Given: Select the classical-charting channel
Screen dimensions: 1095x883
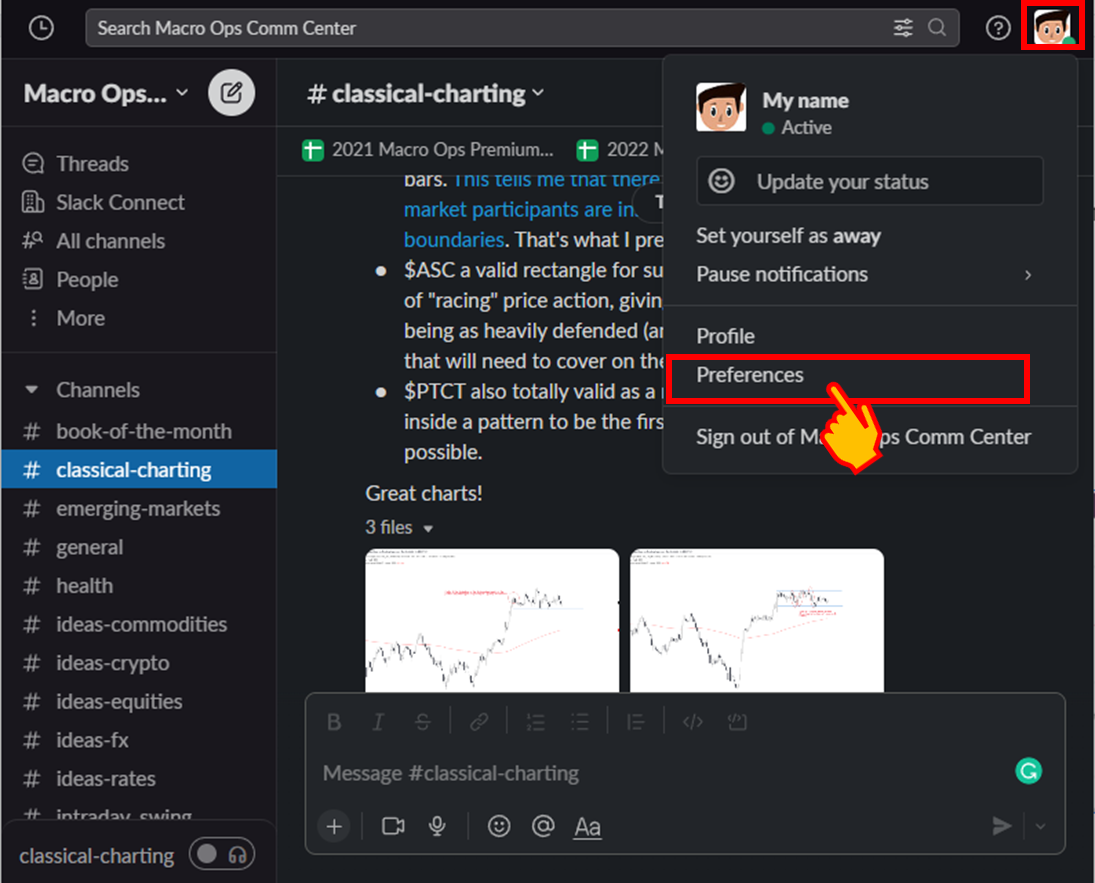Looking at the screenshot, I should coord(139,469).
